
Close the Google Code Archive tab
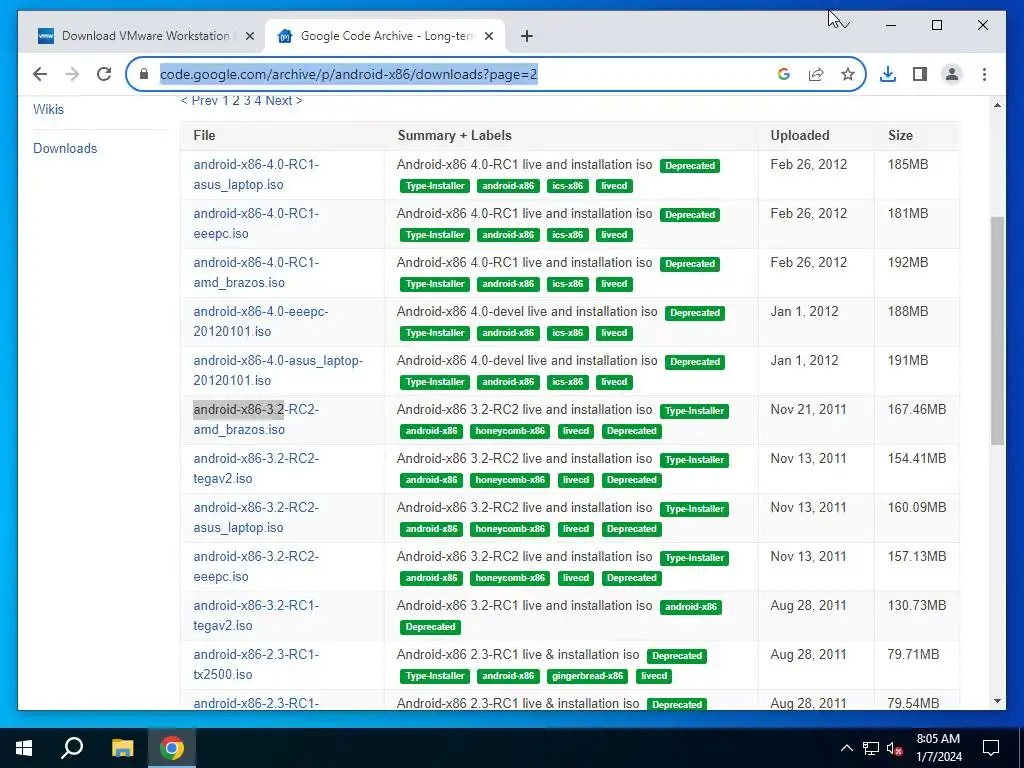488,37
